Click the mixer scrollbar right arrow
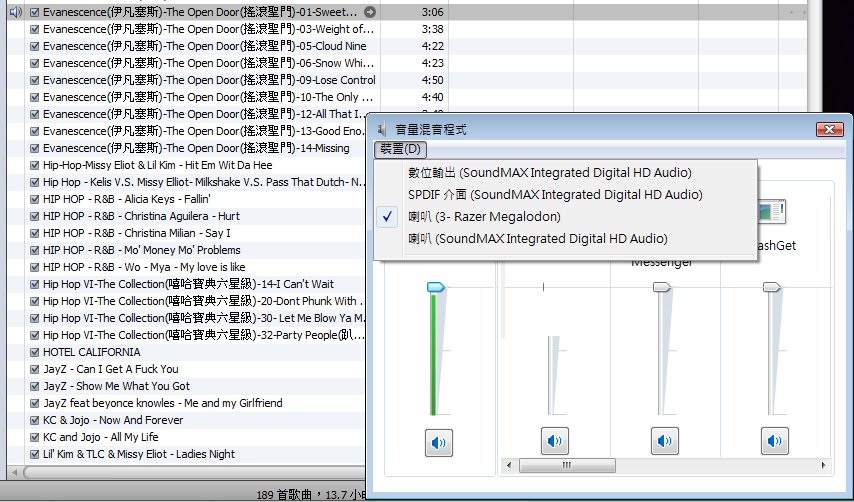 click(823, 465)
